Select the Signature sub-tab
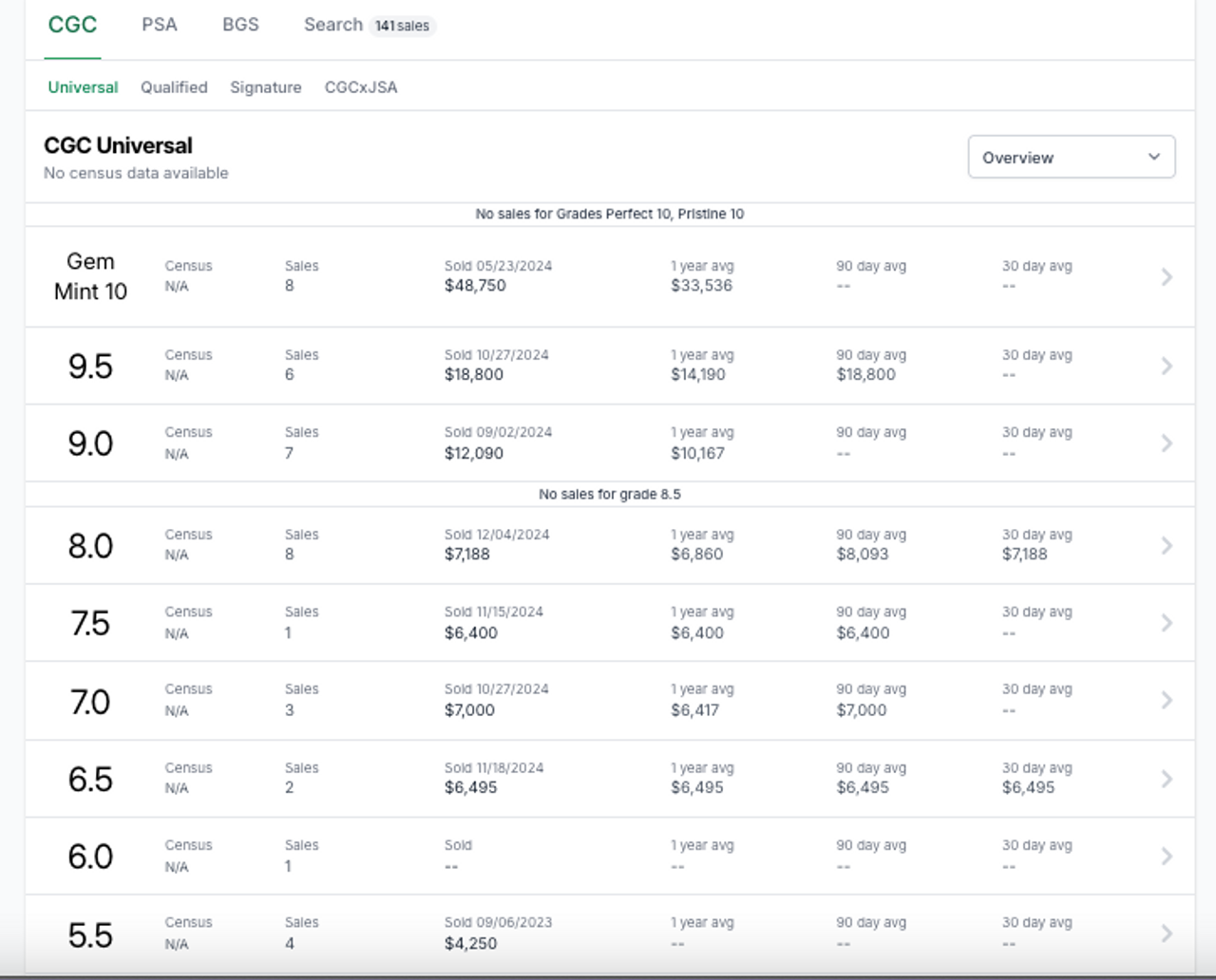The image size is (1216, 980). (x=266, y=87)
